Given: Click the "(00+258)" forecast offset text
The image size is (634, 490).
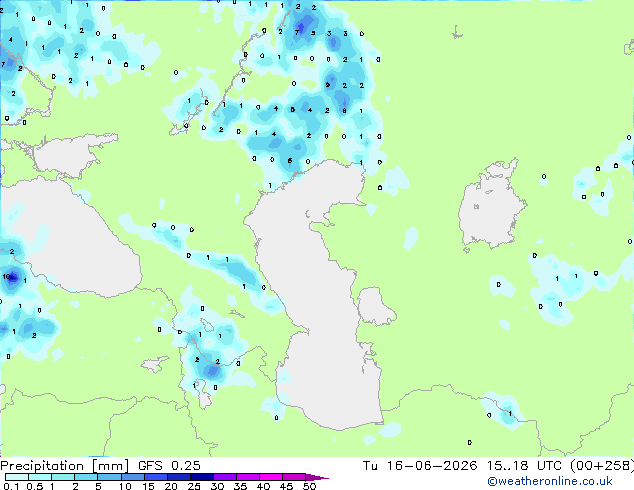Looking at the screenshot, I should tap(602, 466).
